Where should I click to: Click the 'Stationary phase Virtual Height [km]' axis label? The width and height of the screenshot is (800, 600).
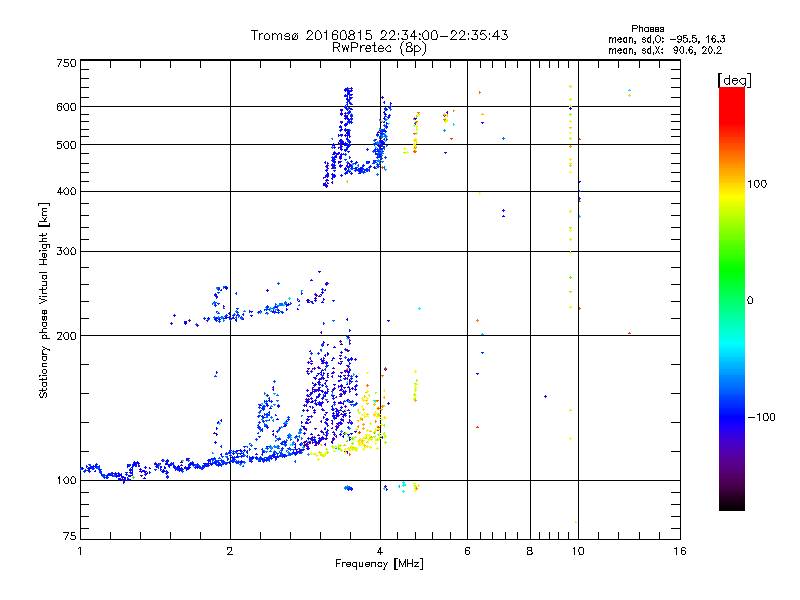(43, 300)
